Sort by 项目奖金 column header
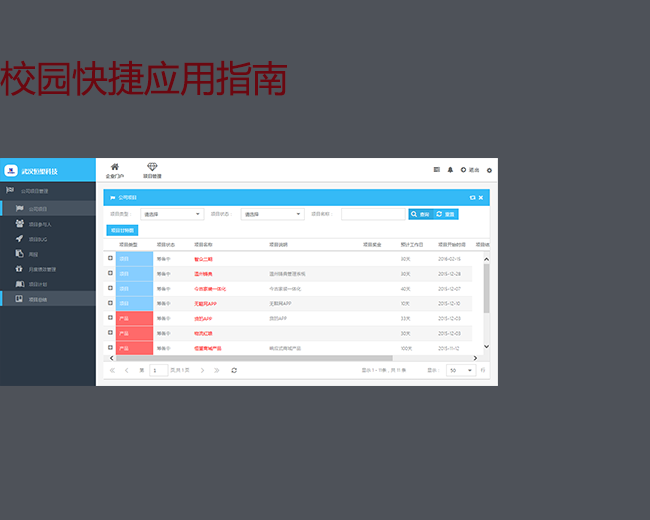The image size is (650, 520). pyautogui.click(x=372, y=245)
